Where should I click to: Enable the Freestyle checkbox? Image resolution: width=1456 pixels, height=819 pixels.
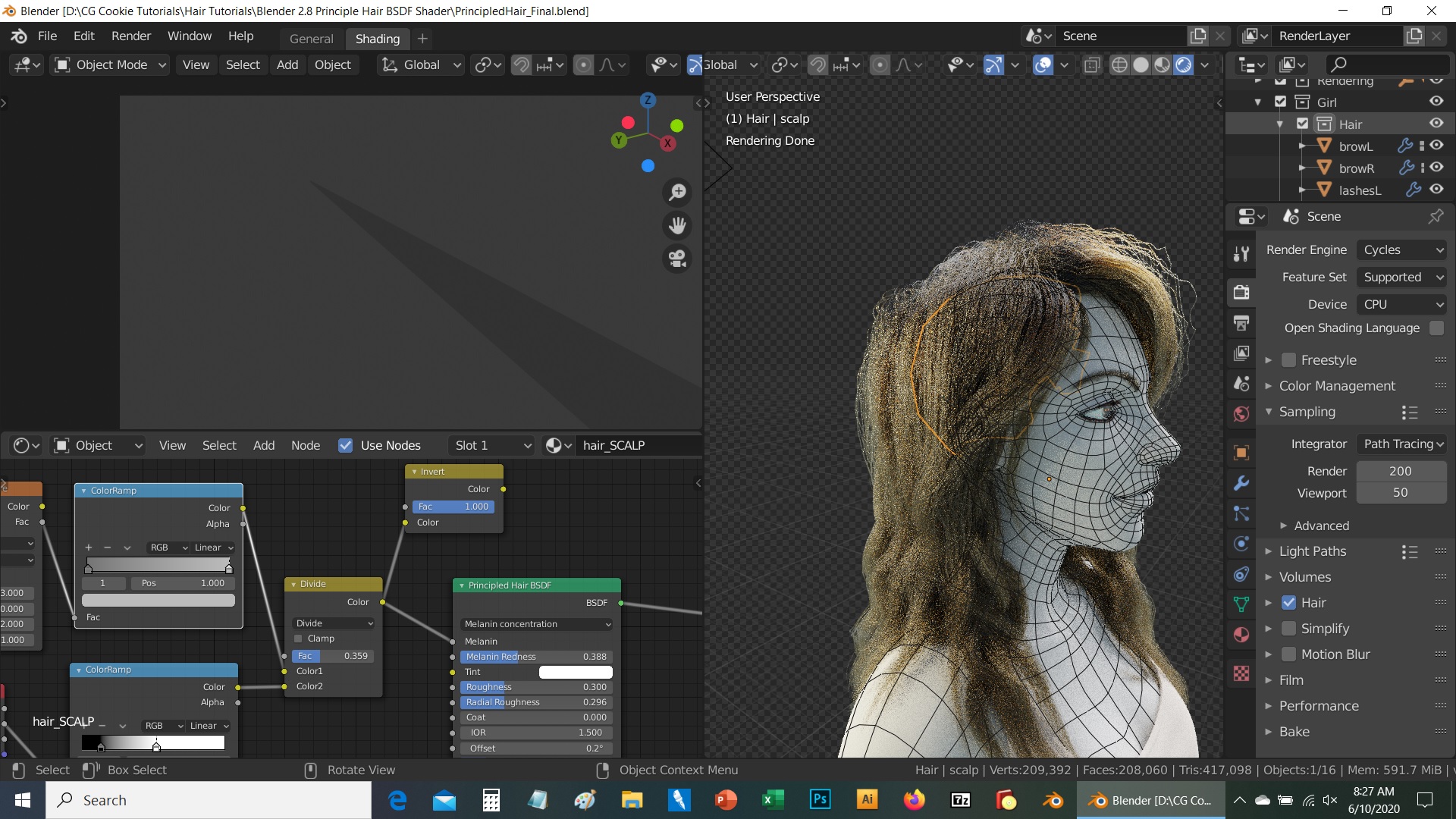[x=1288, y=360]
